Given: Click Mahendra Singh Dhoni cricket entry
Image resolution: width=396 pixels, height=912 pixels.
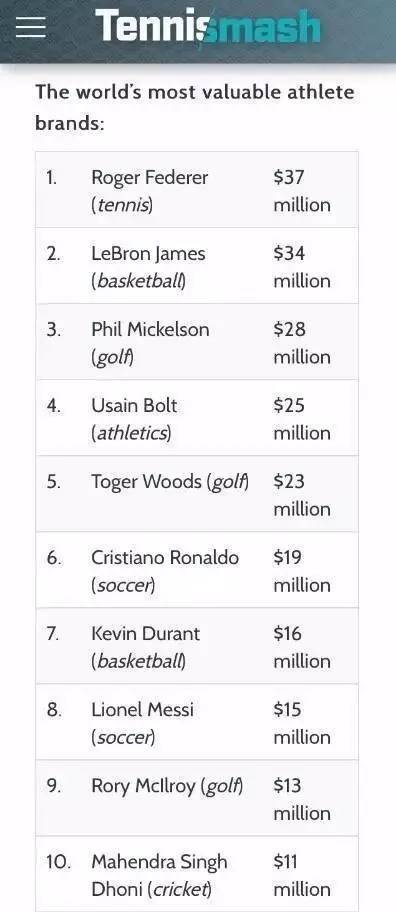Looking at the screenshot, I should coord(159,875).
